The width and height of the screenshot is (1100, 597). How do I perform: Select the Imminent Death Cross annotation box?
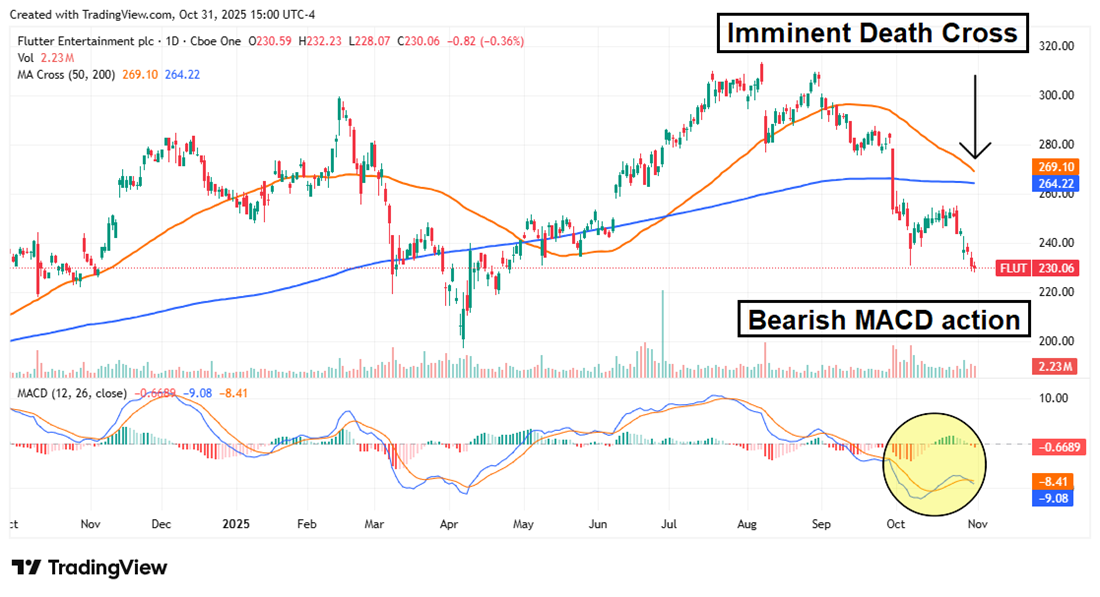pos(872,32)
